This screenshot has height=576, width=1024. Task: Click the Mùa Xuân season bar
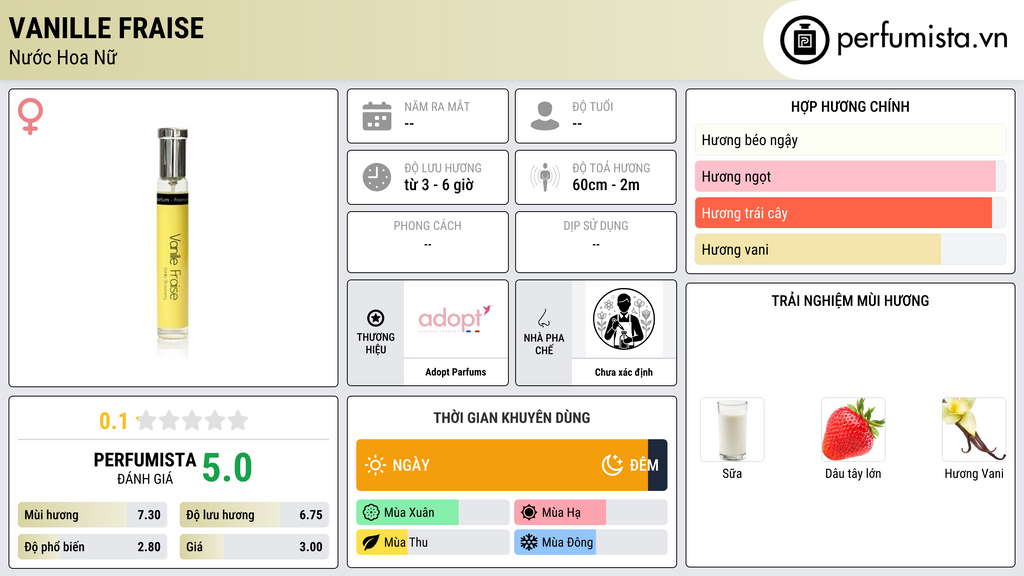pos(432,513)
